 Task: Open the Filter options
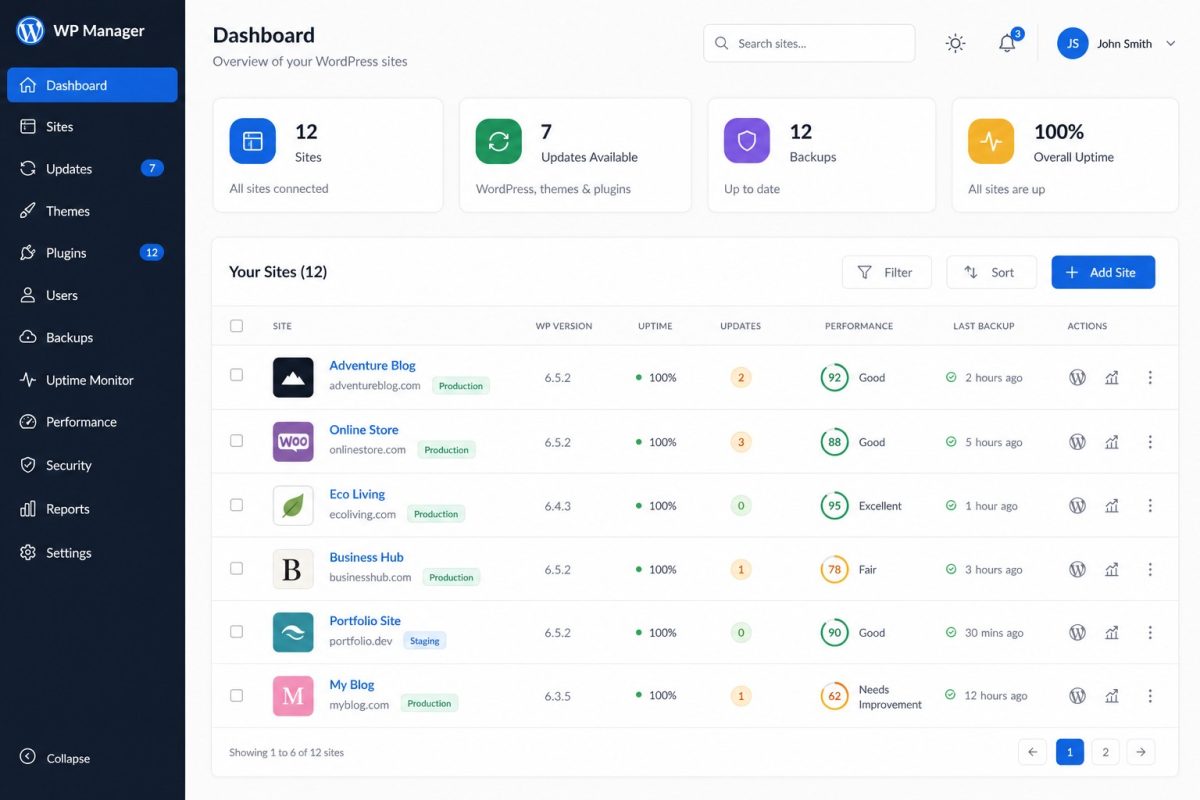point(886,272)
